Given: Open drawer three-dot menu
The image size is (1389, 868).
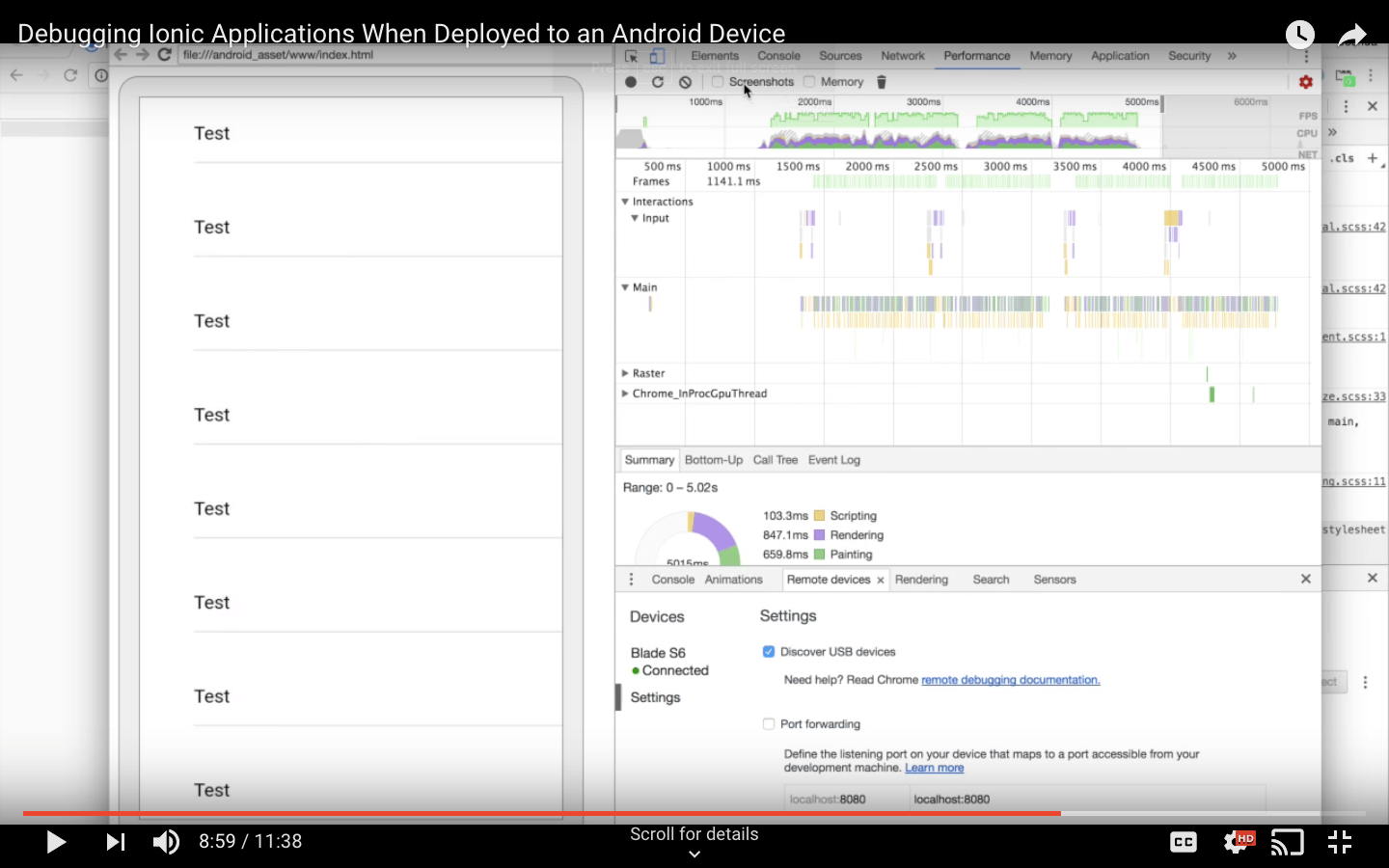Looking at the screenshot, I should pos(632,580).
